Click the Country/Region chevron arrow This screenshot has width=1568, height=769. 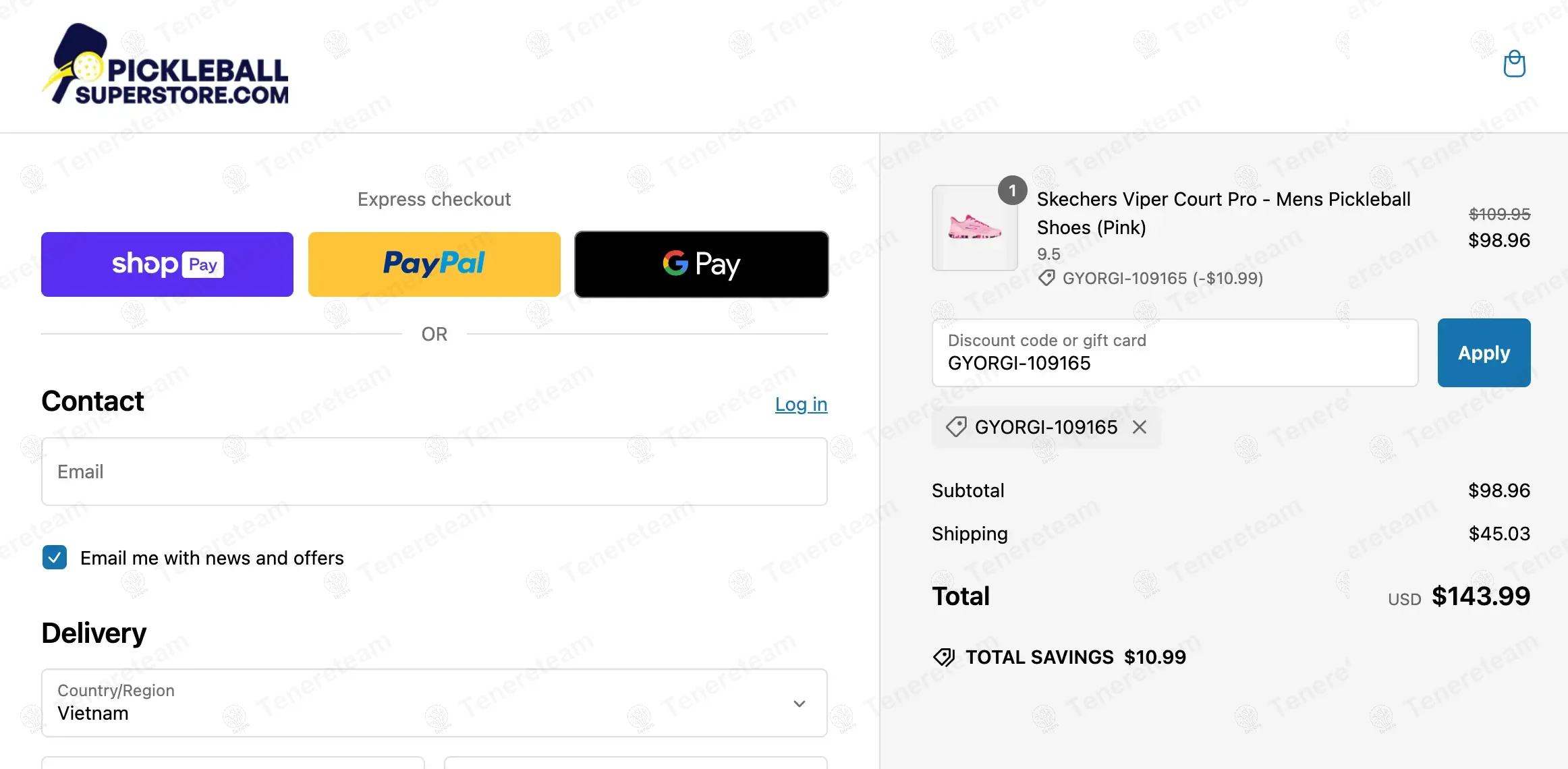point(800,704)
